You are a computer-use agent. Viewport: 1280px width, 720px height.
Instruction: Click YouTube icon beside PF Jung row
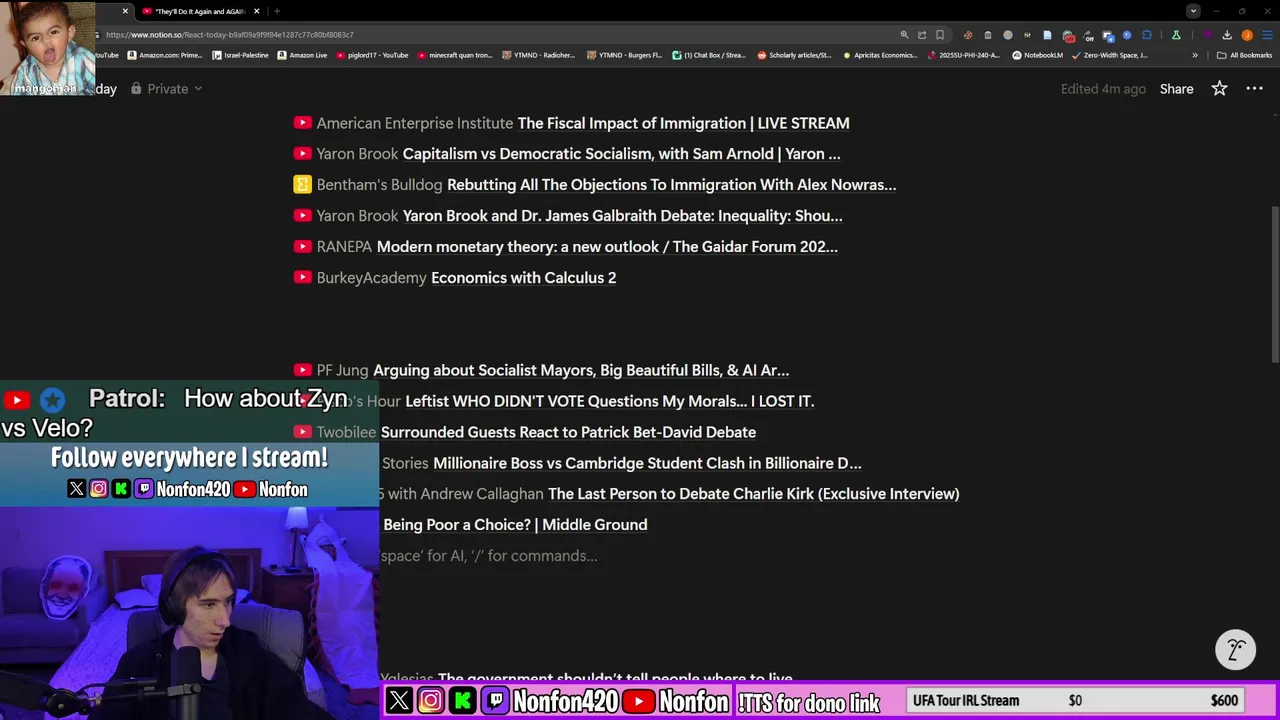pyautogui.click(x=302, y=370)
